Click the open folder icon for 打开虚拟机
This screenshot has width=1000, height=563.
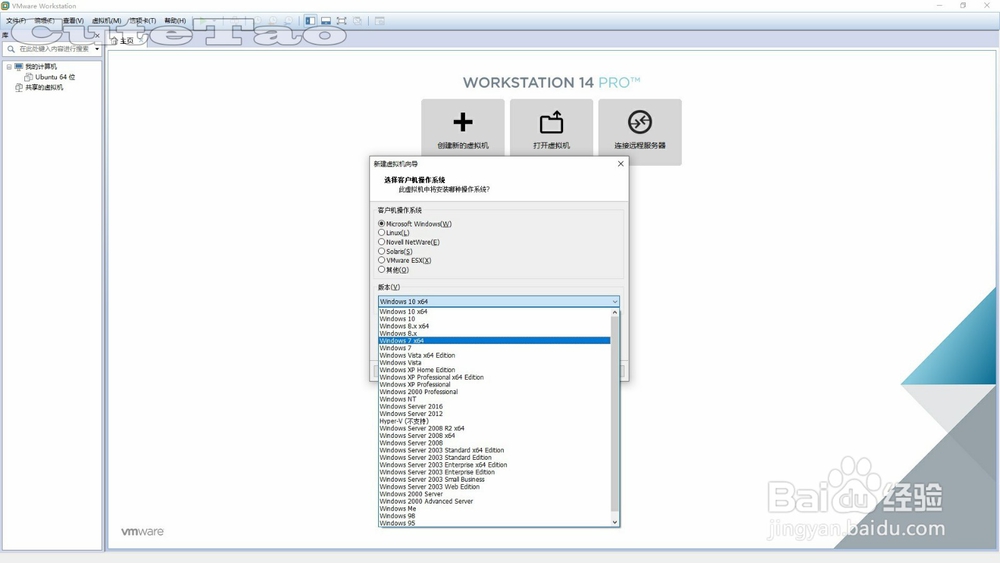tap(552, 122)
